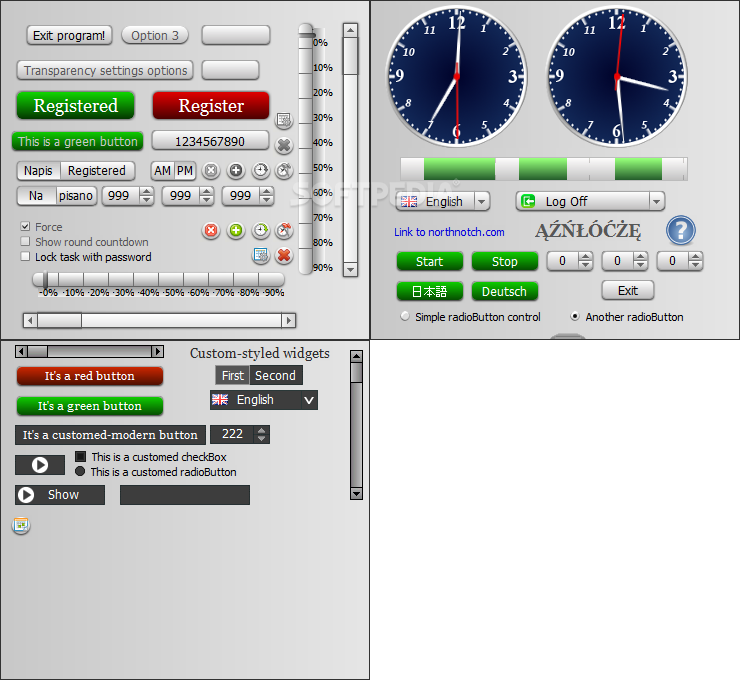Click the gray cross icon beside 1234567890

click(284, 145)
